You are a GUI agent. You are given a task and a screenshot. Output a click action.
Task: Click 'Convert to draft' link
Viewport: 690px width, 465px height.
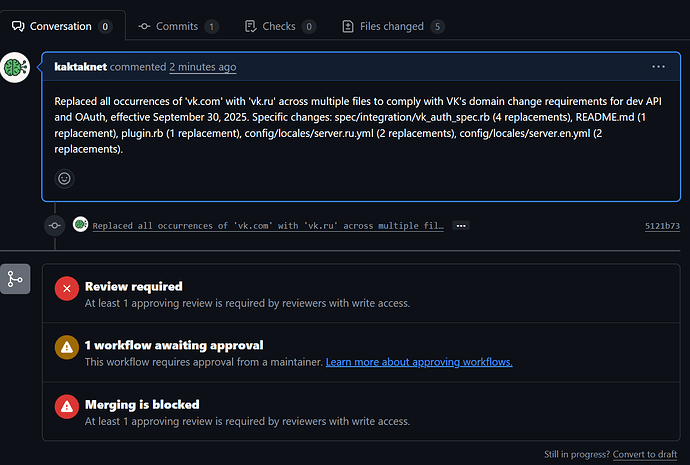point(645,454)
